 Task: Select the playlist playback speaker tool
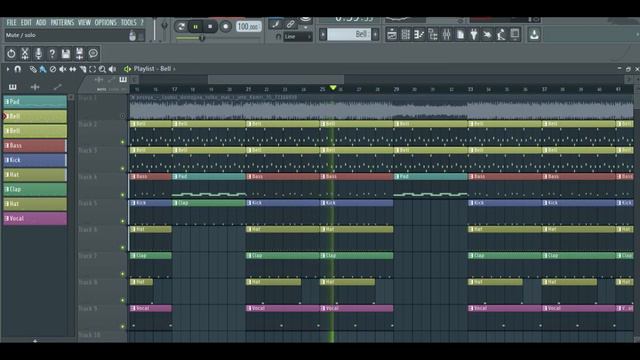[x=112, y=69]
